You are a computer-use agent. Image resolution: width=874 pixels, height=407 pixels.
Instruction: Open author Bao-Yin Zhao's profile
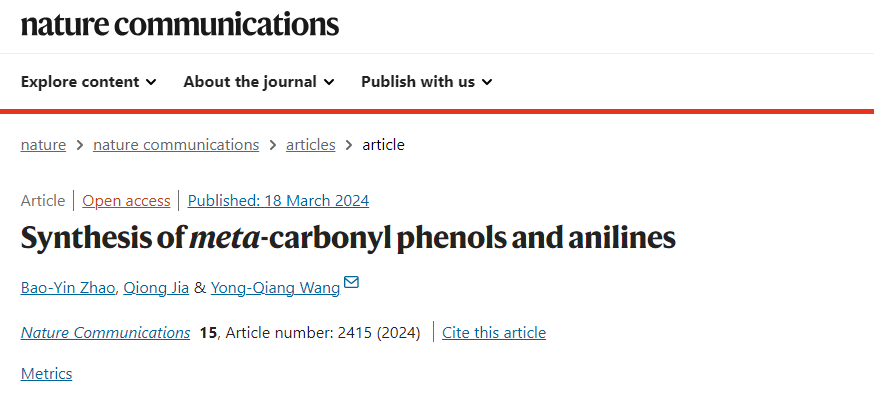[x=68, y=288]
